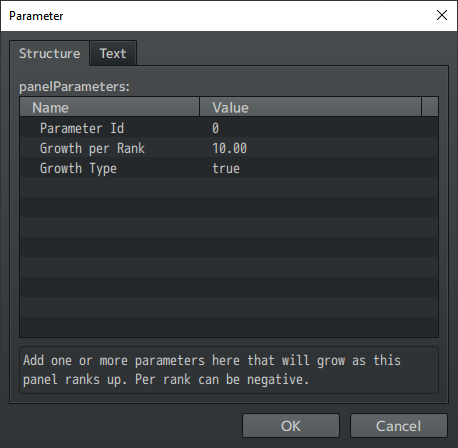Click an empty middle row of the table
The image size is (458, 448).
[x=229, y=247]
